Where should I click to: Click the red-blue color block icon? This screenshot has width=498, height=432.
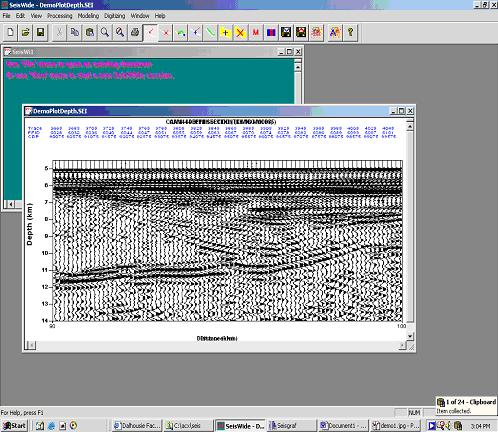271,32
